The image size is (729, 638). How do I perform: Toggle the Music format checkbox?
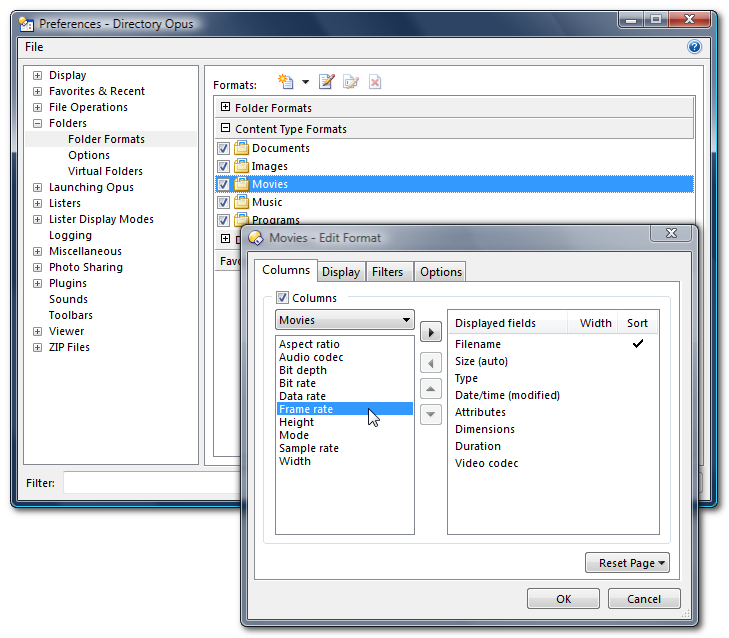point(224,202)
